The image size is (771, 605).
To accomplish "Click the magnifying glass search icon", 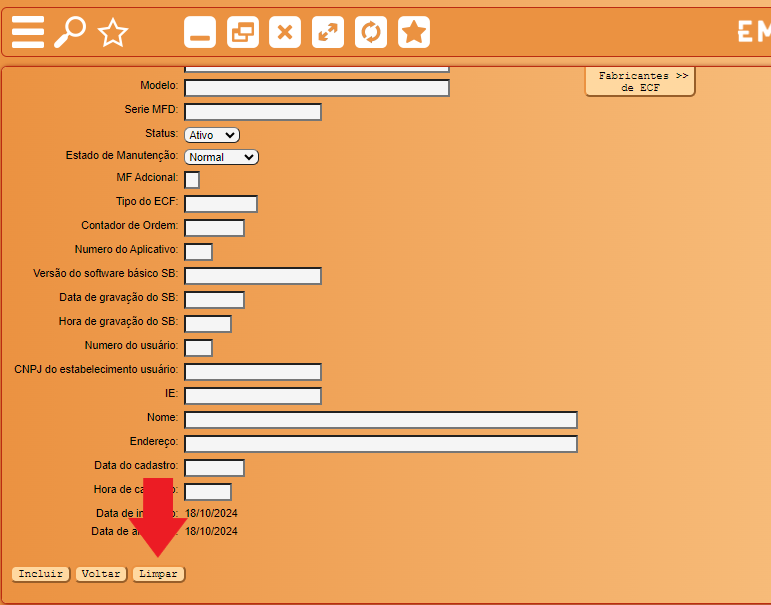I will [x=70, y=32].
